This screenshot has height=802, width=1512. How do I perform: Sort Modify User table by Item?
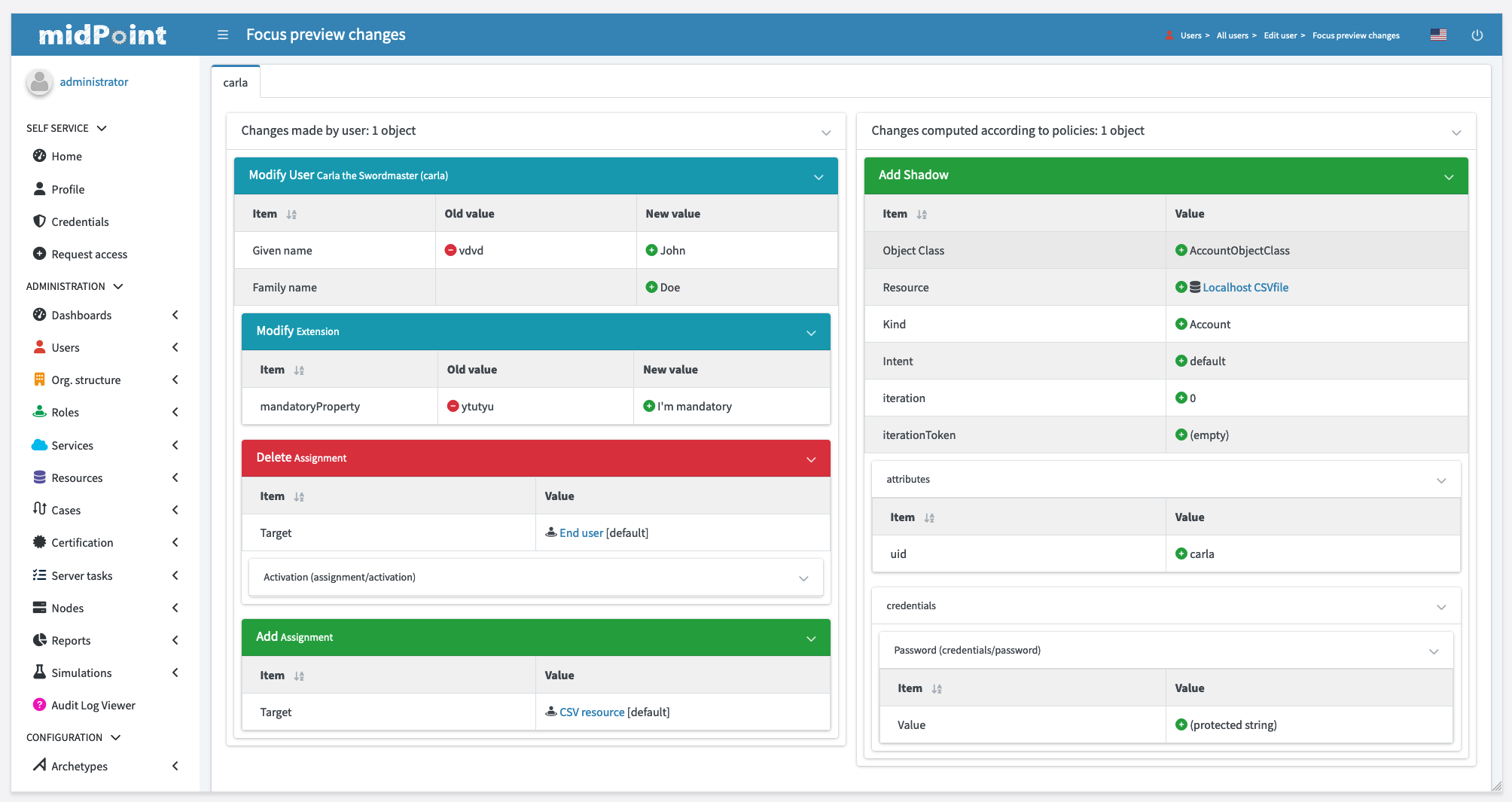coord(291,215)
